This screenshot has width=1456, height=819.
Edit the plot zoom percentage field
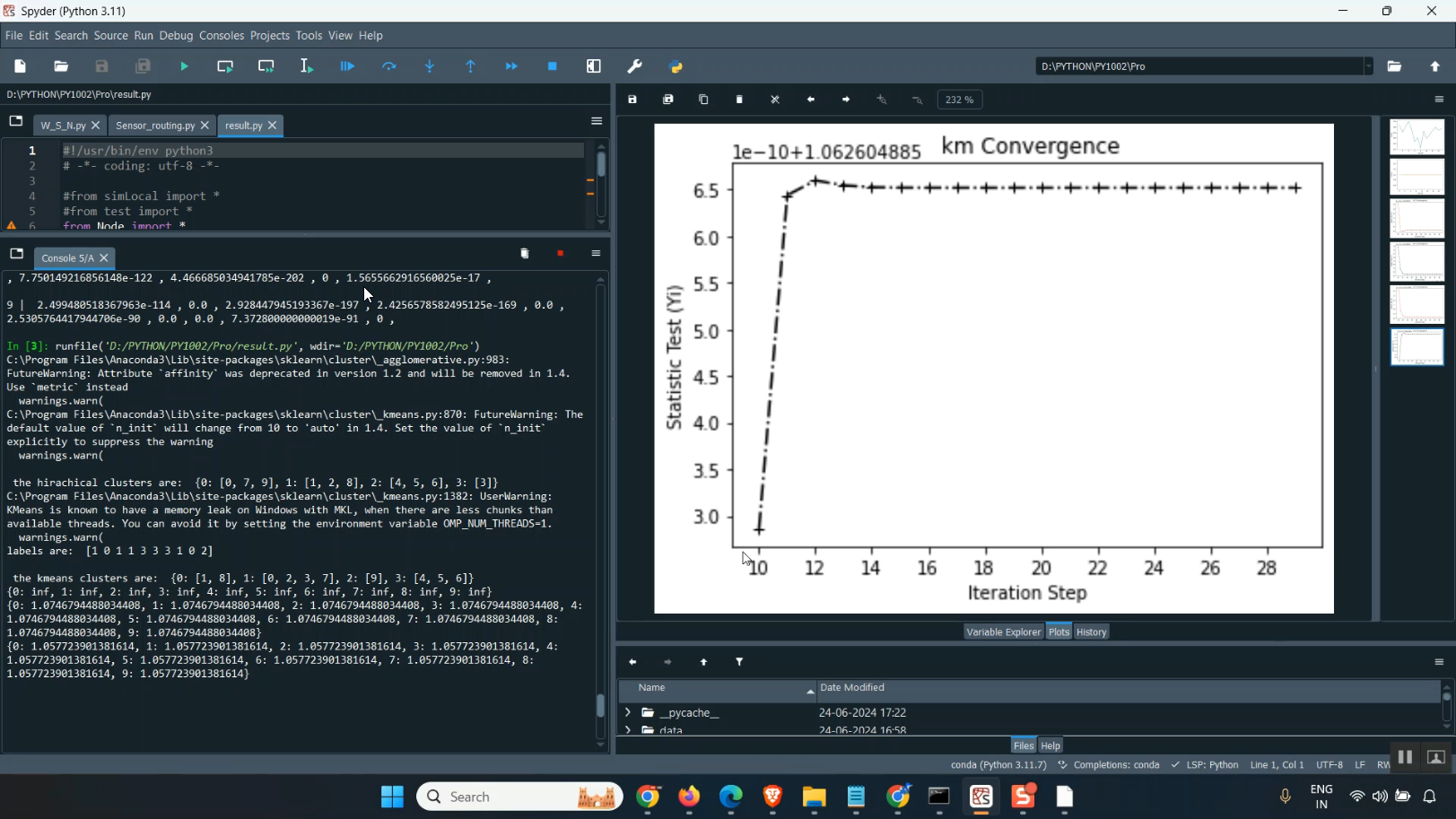point(959,100)
